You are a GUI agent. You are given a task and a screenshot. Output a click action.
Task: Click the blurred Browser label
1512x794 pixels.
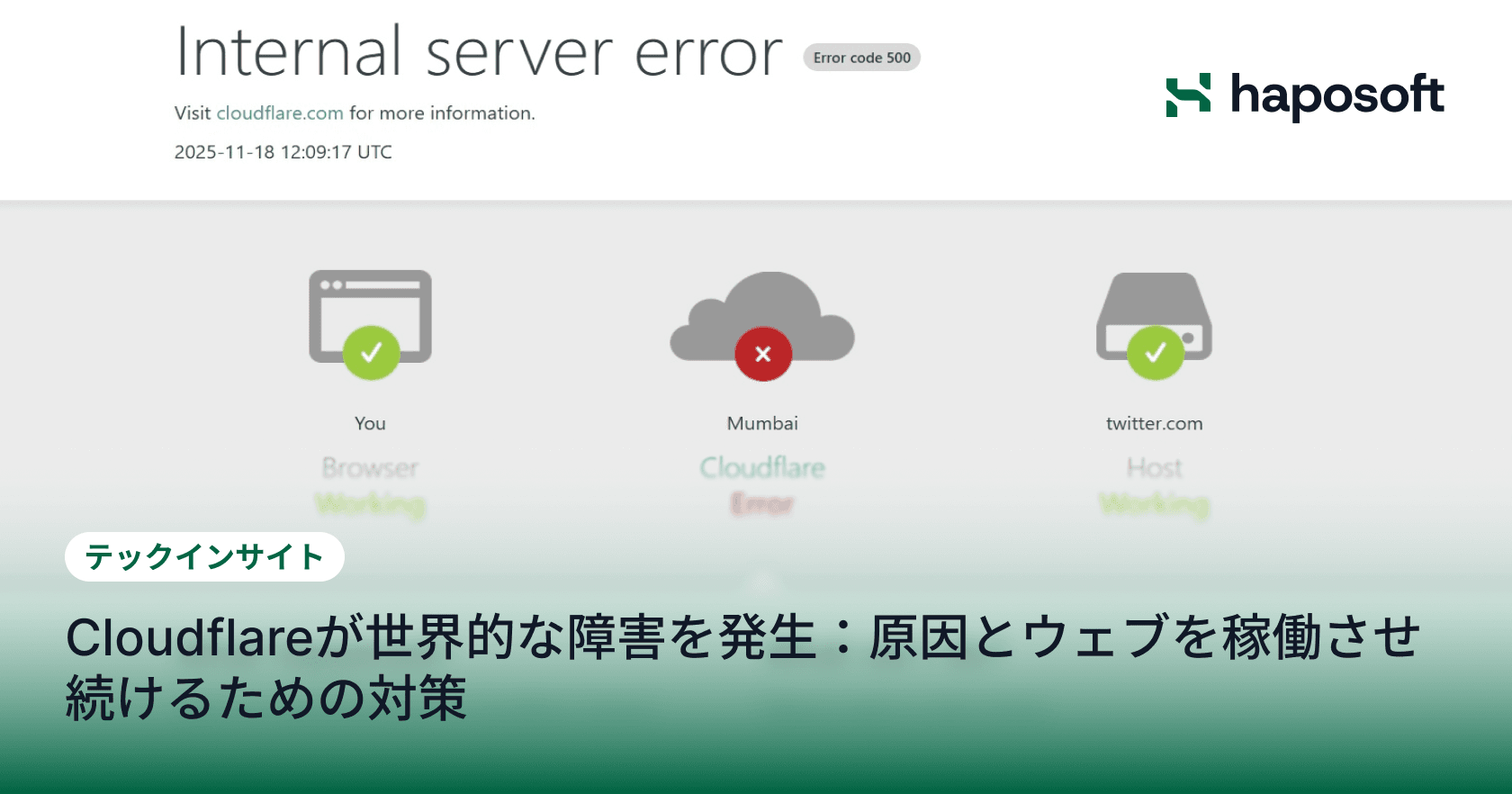coord(370,467)
